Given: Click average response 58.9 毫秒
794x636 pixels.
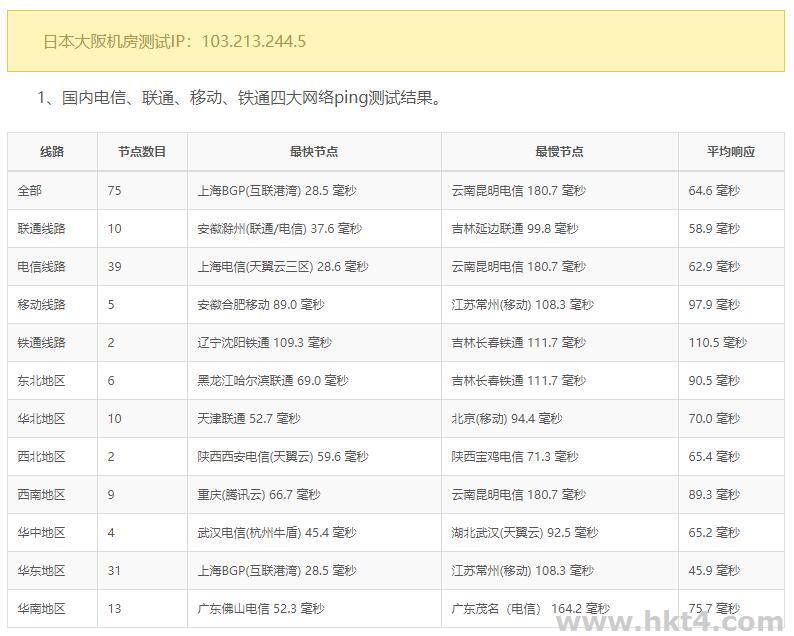Looking at the screenshot, I should [x=714, y=228].
